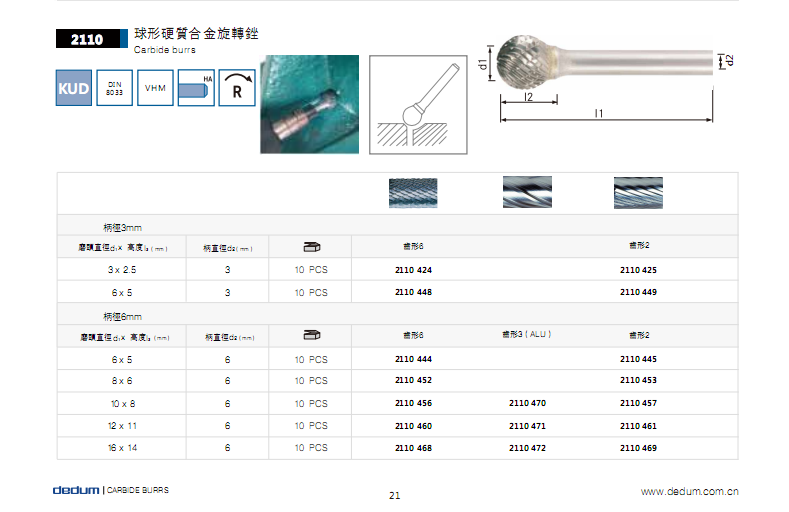
Task: Select part number 2110 468
Action: pos(413,448)
